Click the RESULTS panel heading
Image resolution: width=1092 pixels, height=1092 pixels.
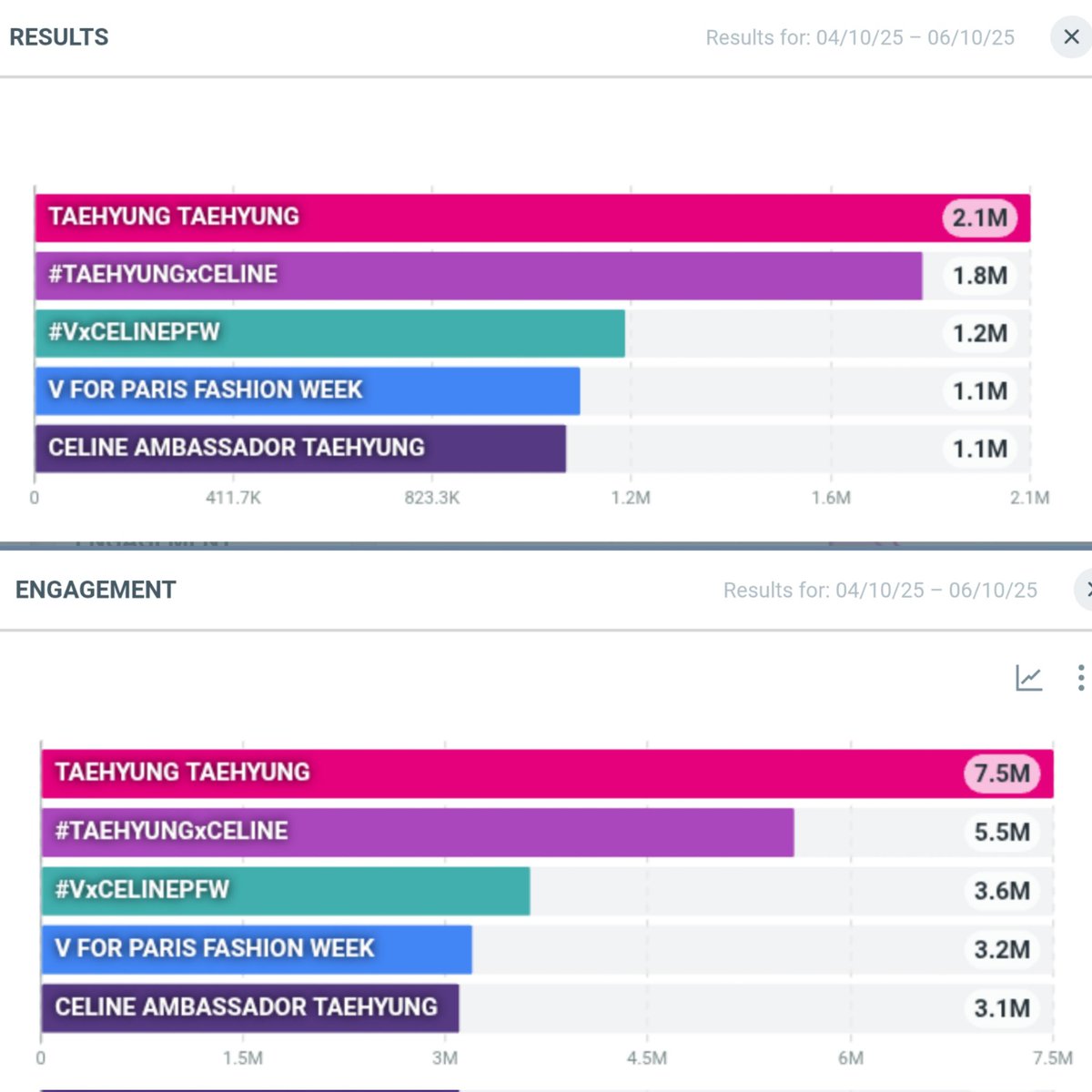pyautogui.click(x=59, y=37)
